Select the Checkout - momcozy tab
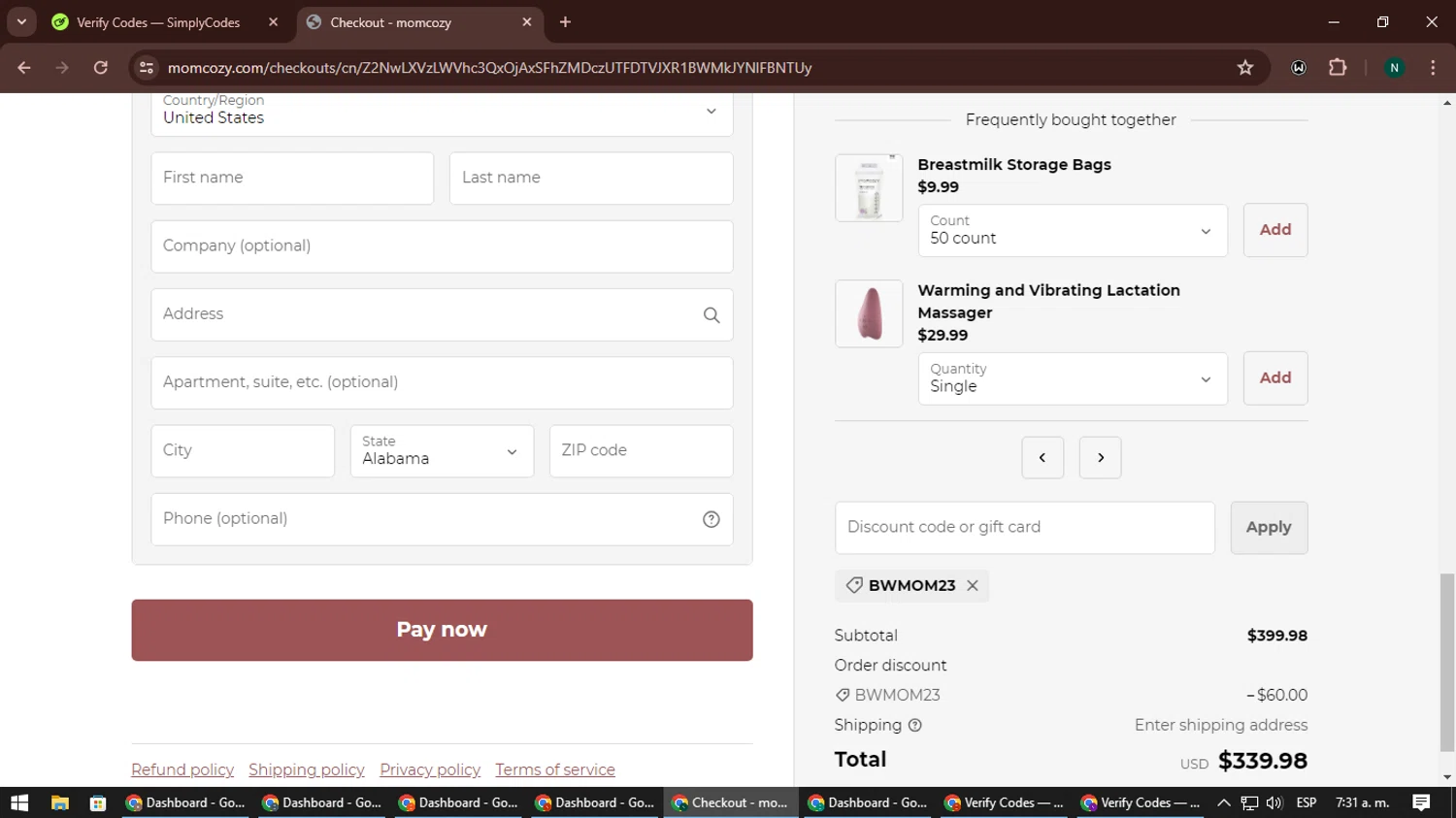 (x=419, y=22)
